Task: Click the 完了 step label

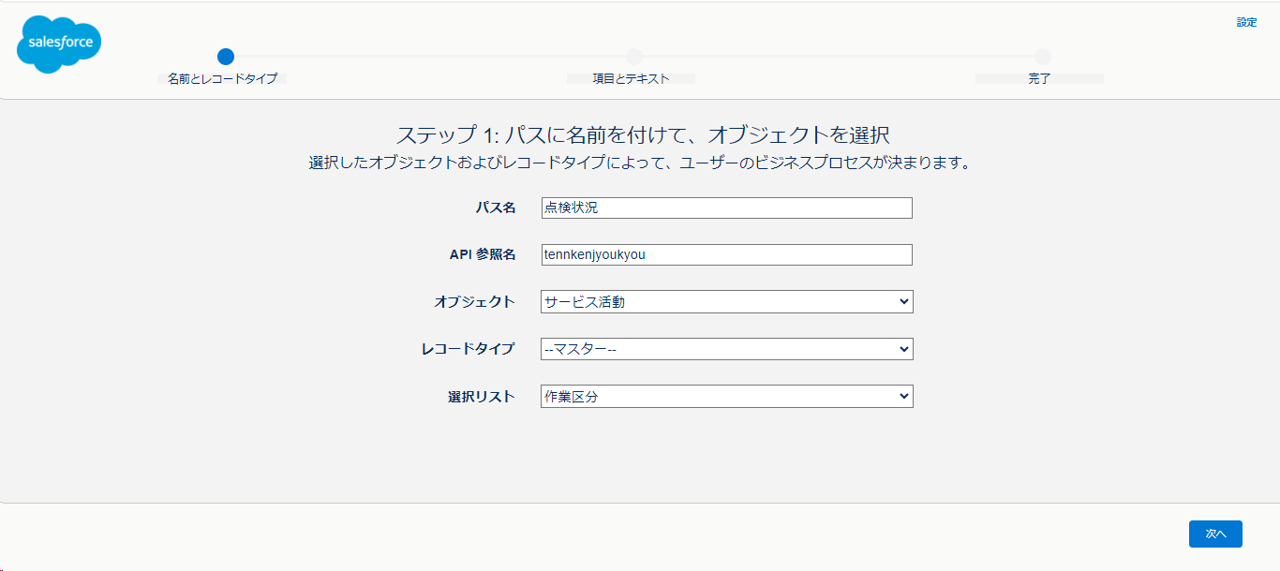Action: 1039,78
